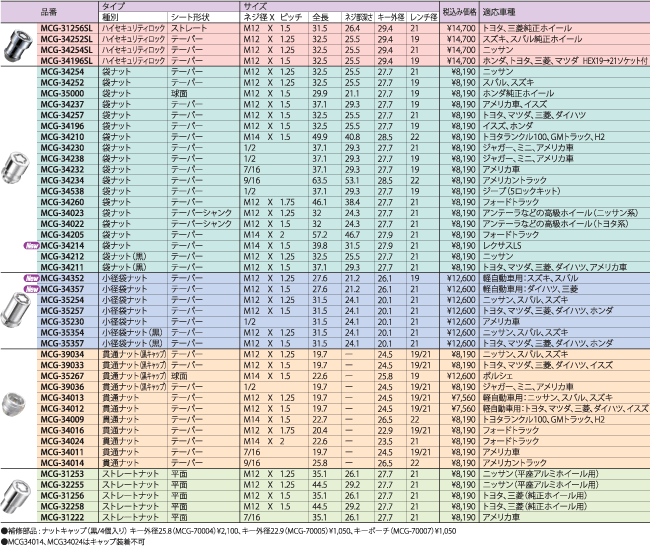The height and width of the screenshot is (546, 650).
Task: Click the small-diameter bag nut image
Action: (x=15, y=310)
